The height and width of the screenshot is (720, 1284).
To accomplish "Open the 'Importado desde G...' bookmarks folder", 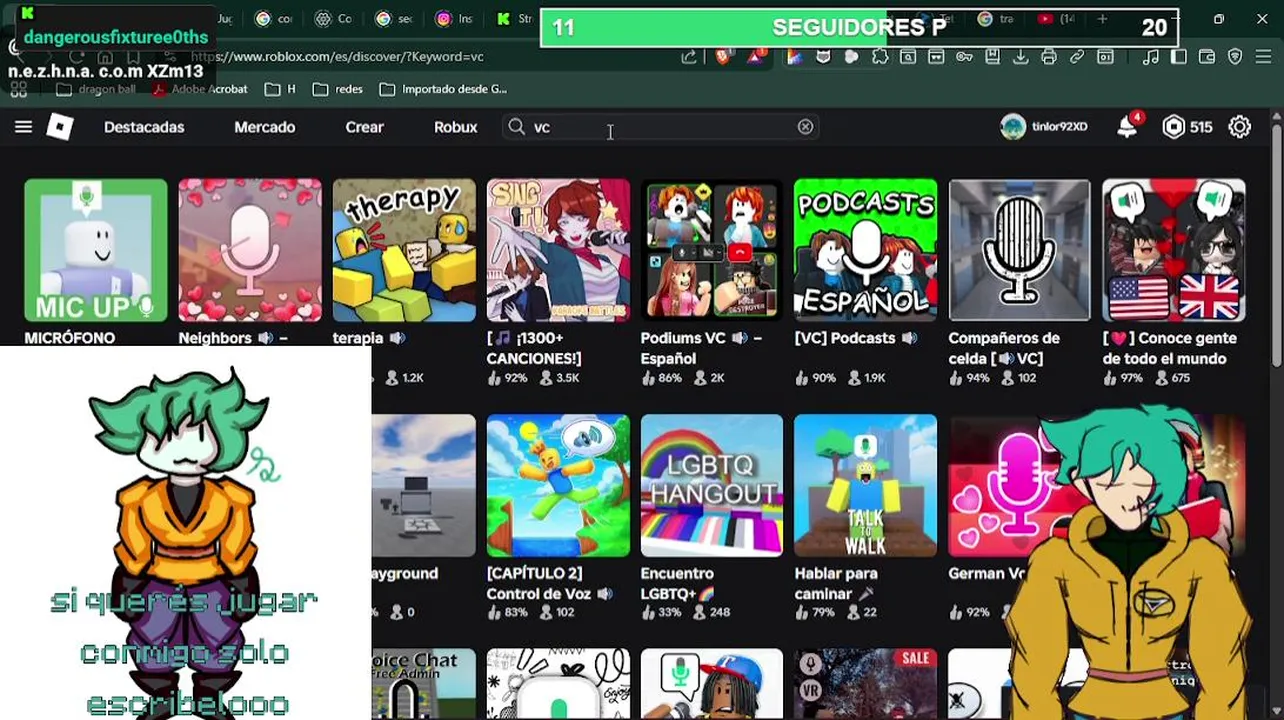I will (443, 89).
